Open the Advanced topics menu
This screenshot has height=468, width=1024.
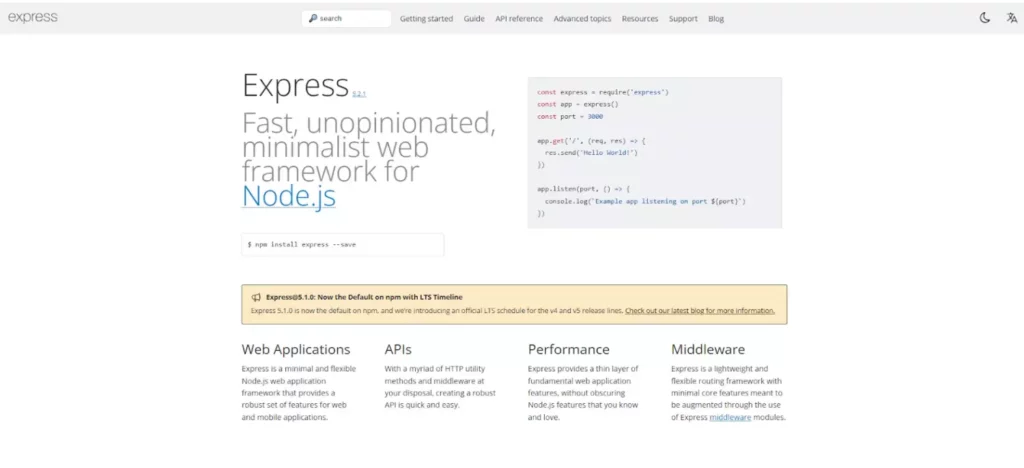pyautogui.click(x=583, y=19)
